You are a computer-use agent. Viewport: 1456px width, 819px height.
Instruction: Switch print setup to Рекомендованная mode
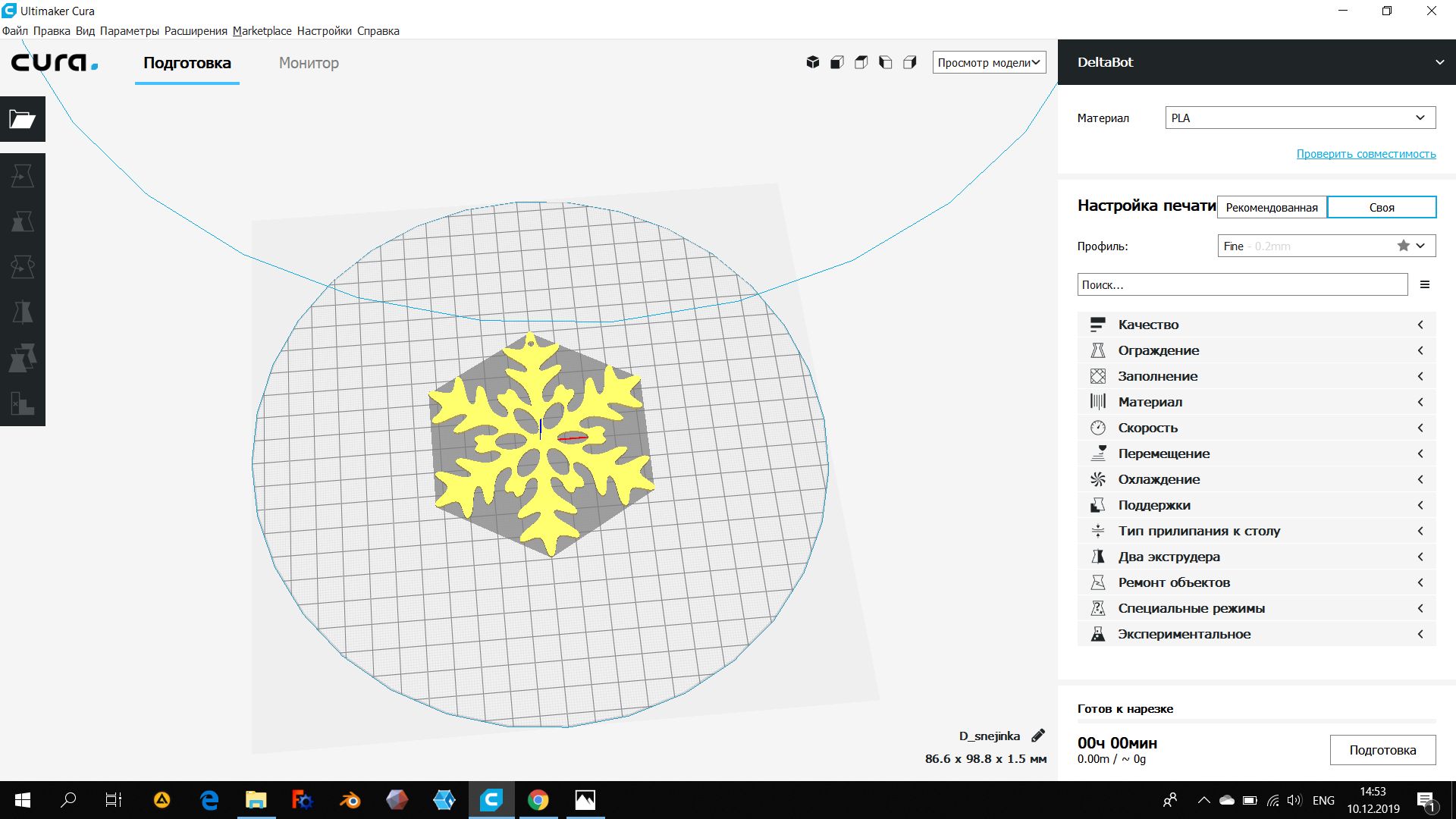[x=1272, y=207]
